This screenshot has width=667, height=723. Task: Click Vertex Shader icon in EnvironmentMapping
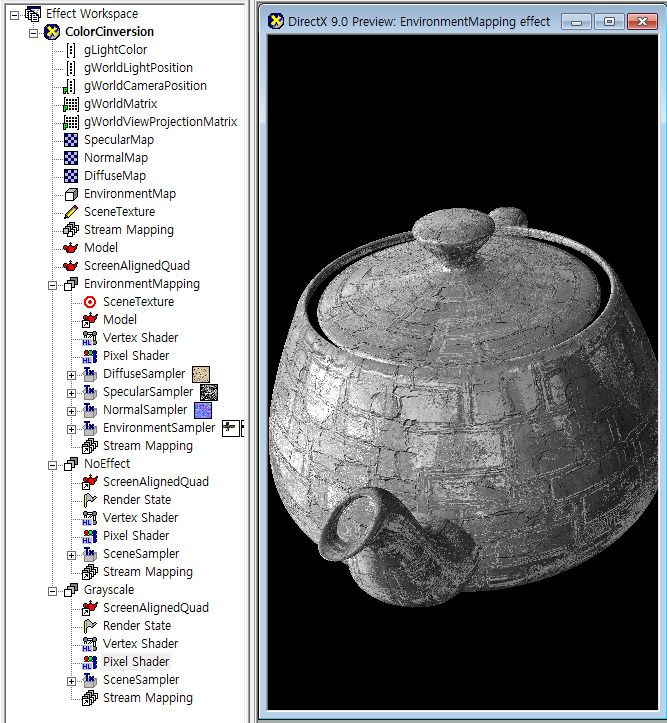tap(90, 338)
